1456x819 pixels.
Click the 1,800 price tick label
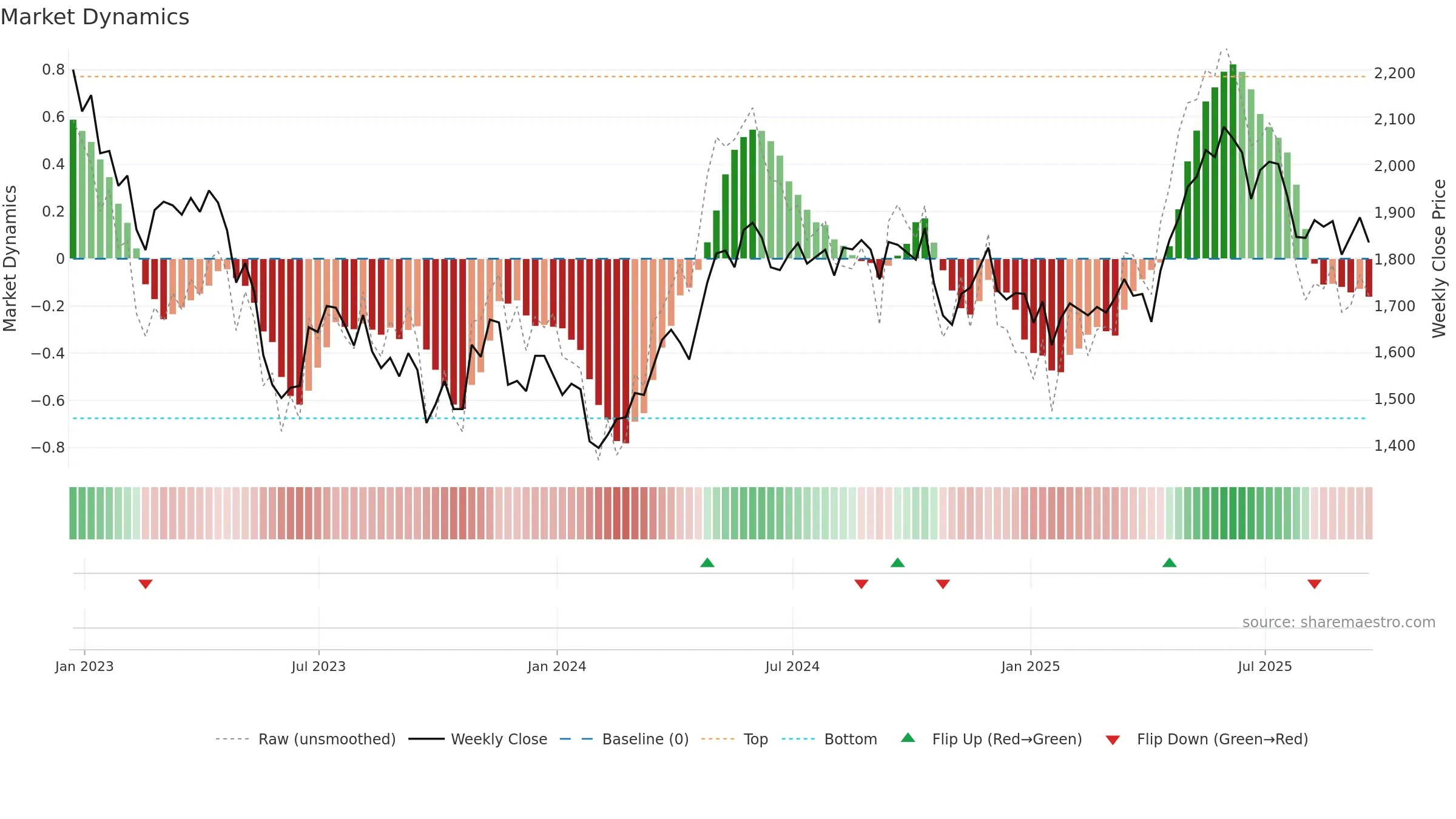(x=1395, y=259)
